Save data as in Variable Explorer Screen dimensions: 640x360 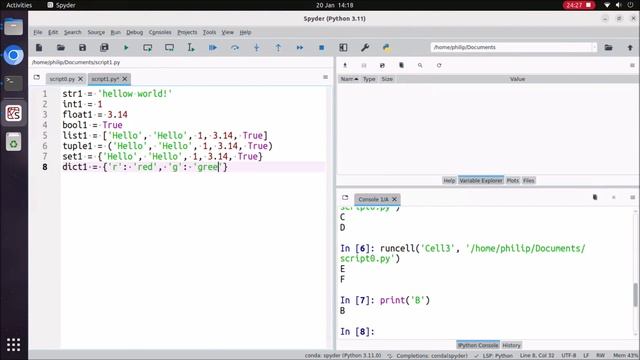pyautogui.click(x=382, y=65)
